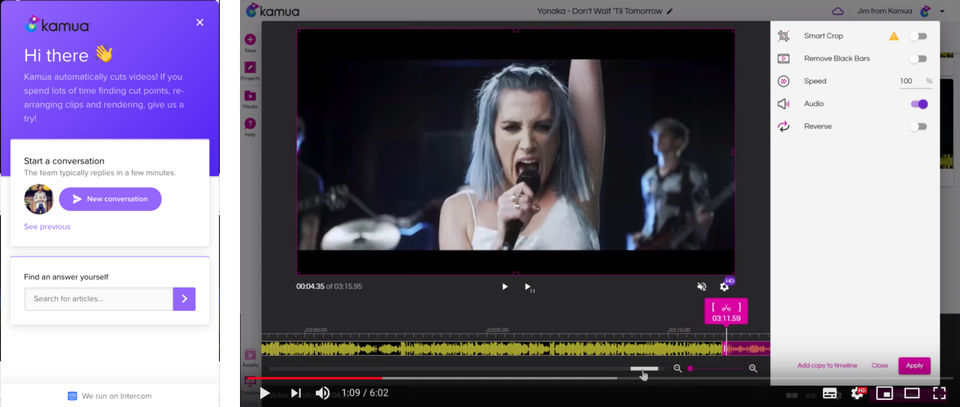Open Projects from the sidebar

point(250,70)
